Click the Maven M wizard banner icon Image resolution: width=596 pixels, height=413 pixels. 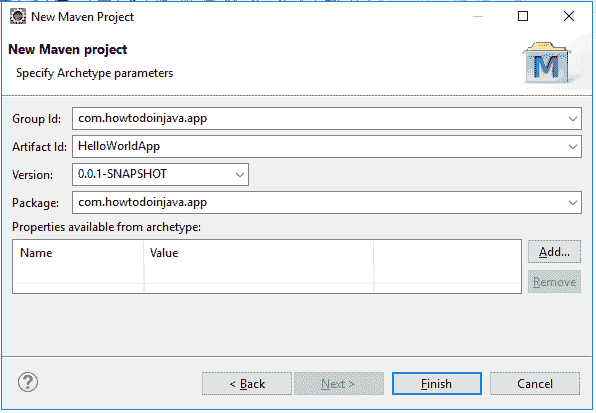coord(547,63)
